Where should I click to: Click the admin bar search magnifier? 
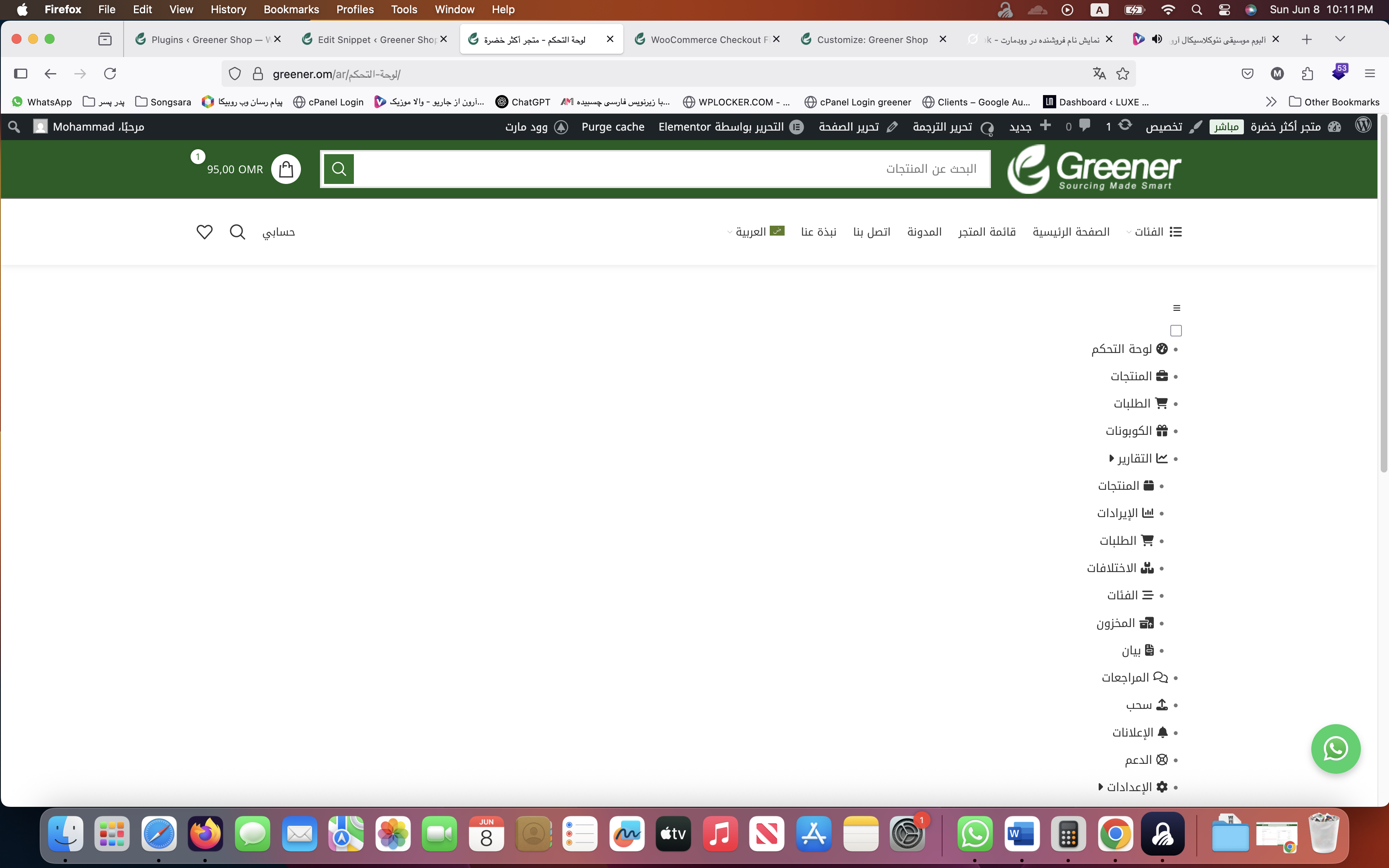point(14,127)
